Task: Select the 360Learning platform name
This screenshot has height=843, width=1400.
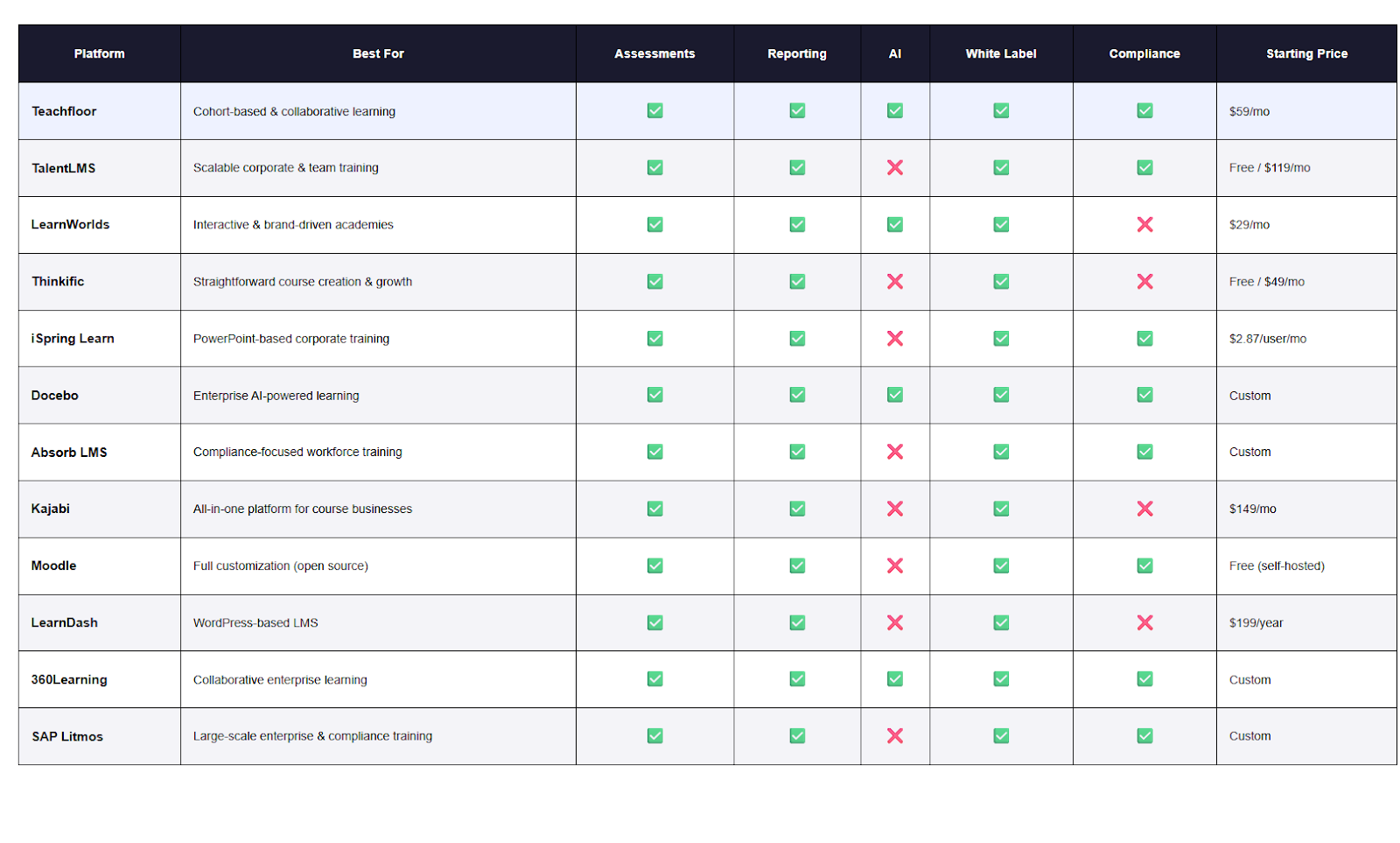Action: (x=69, y=679)
